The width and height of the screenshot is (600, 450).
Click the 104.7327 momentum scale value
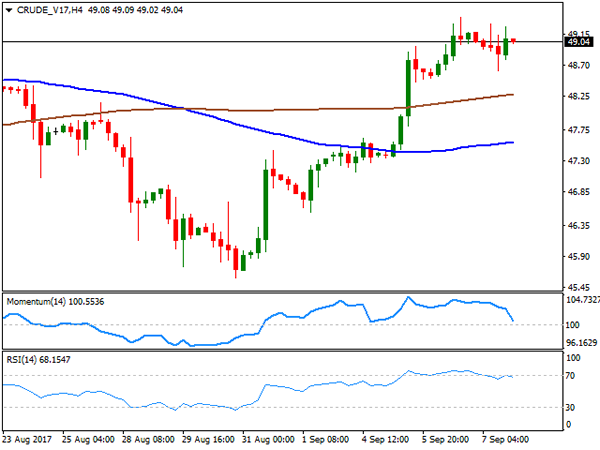click(582, 300)
